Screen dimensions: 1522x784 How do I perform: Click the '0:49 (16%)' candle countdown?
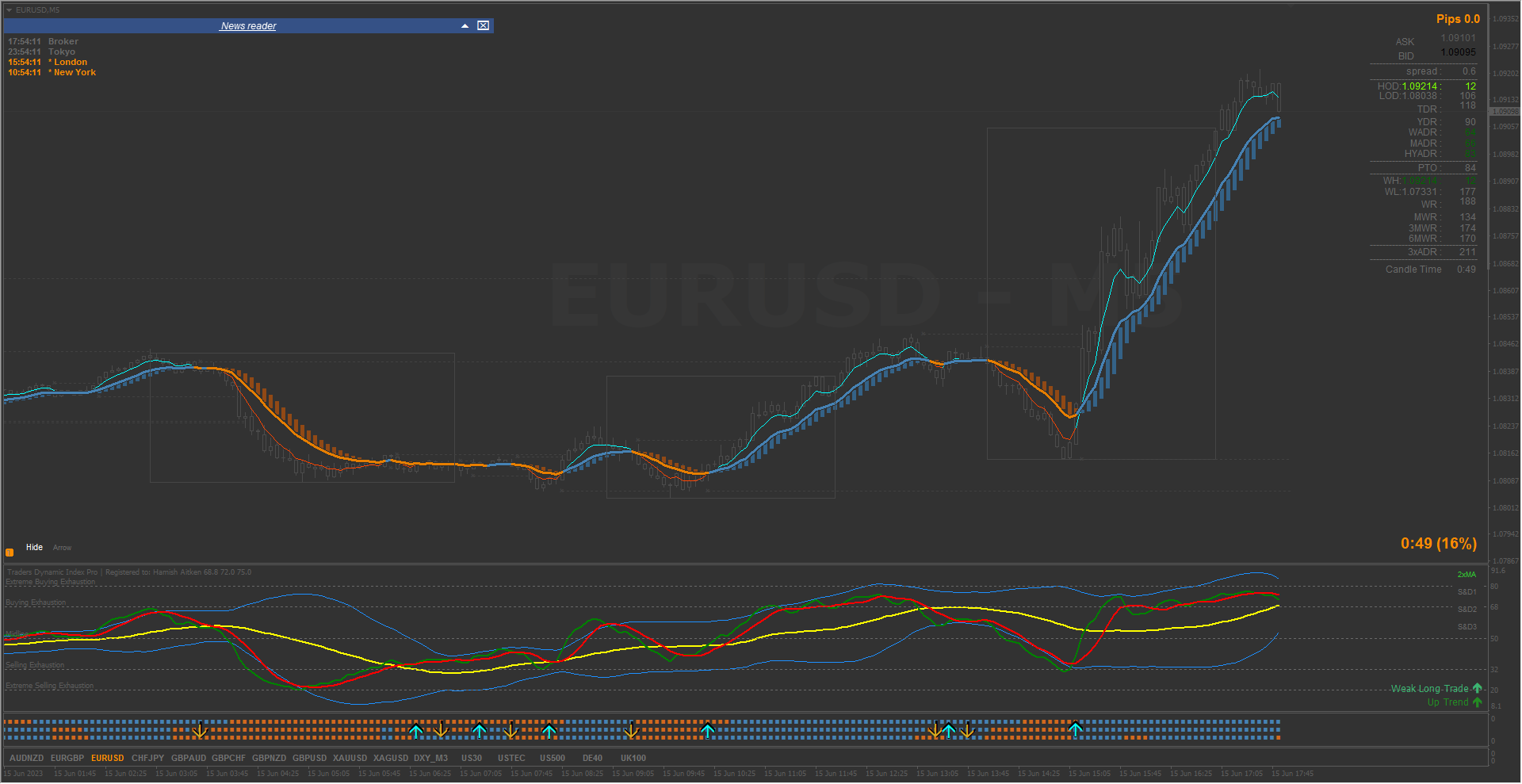1439,544
